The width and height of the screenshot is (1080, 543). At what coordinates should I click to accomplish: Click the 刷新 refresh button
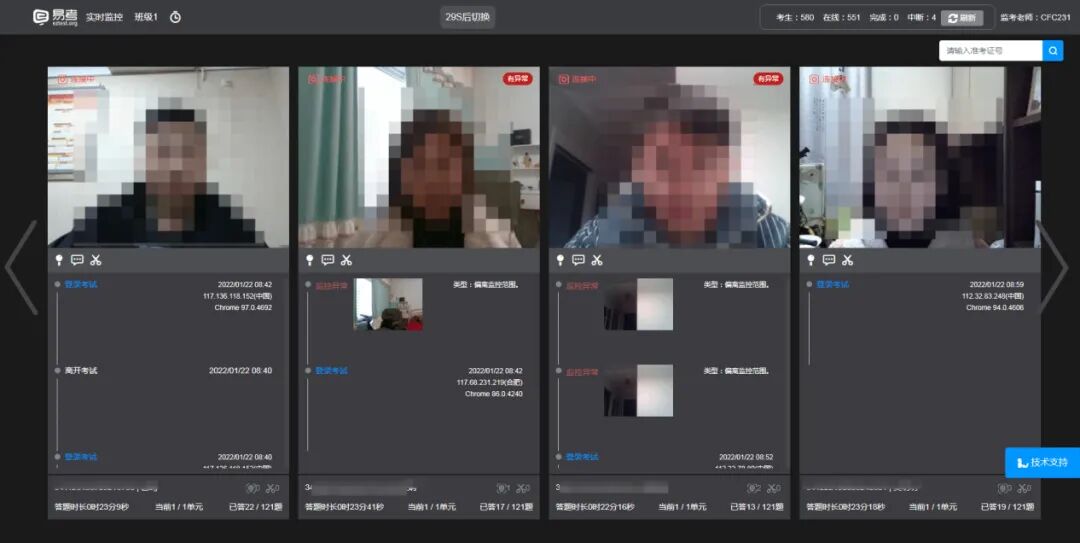pyautogui.click(x=962, y=18)
